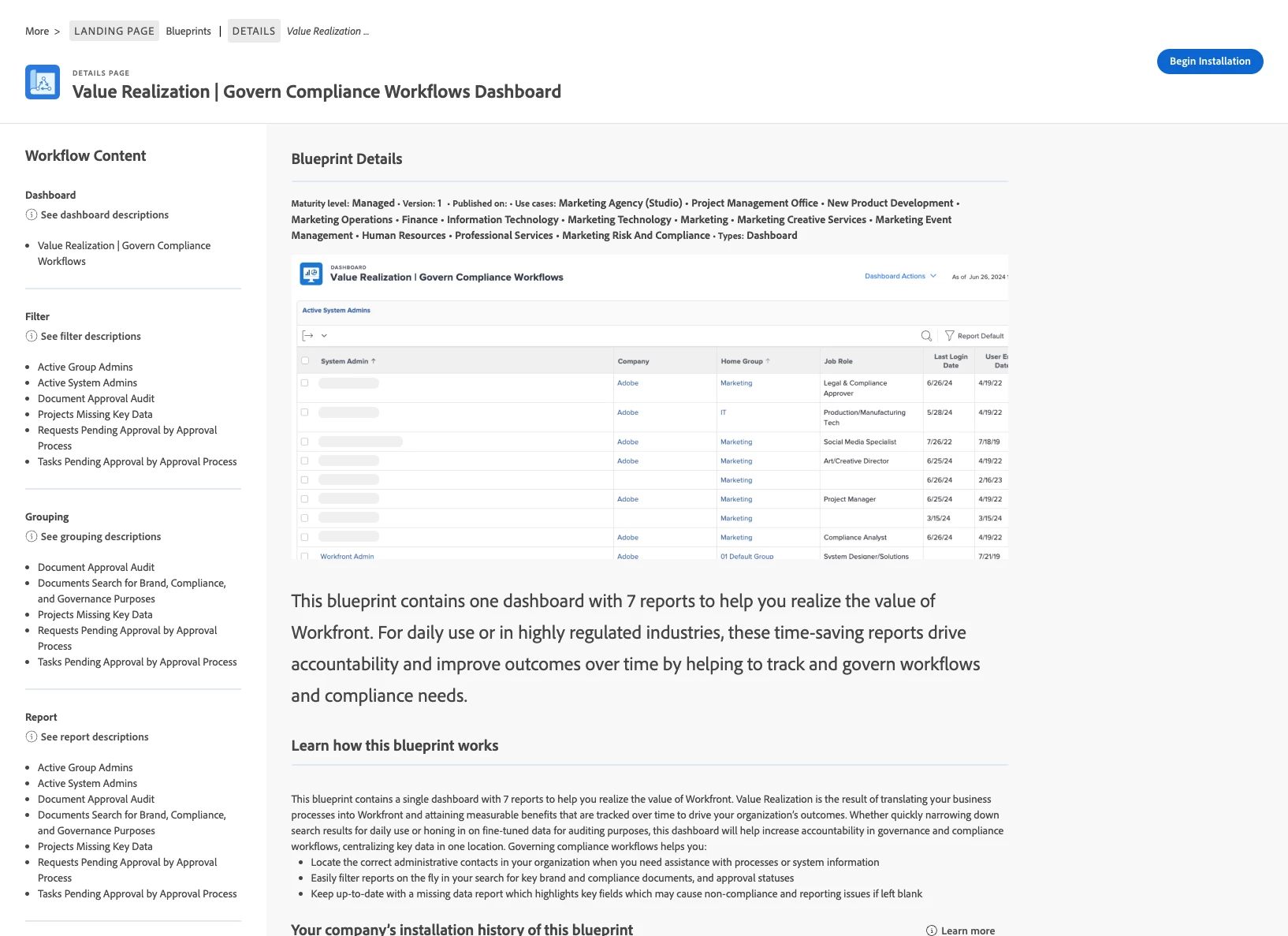Check the row with Compliance Analyst

(305, 537)
